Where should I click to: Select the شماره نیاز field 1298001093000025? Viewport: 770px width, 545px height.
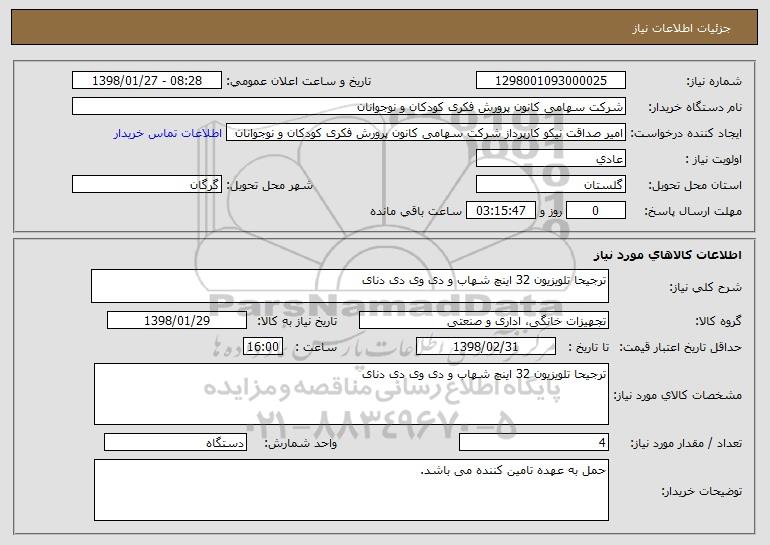[550, 80]
